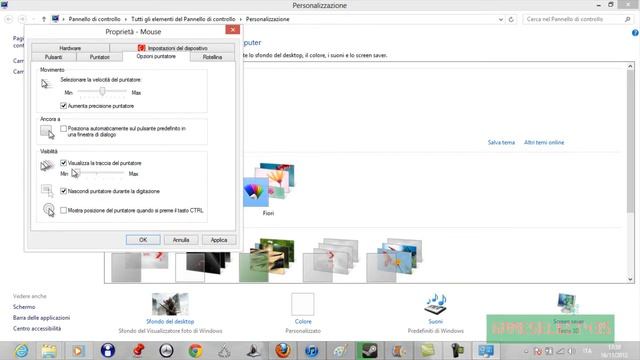Image resolution: width=640 pixels, height=360 pixels.
Task: Open Altri temi online link
Action: pyautogui.click(x=544, y=142)
